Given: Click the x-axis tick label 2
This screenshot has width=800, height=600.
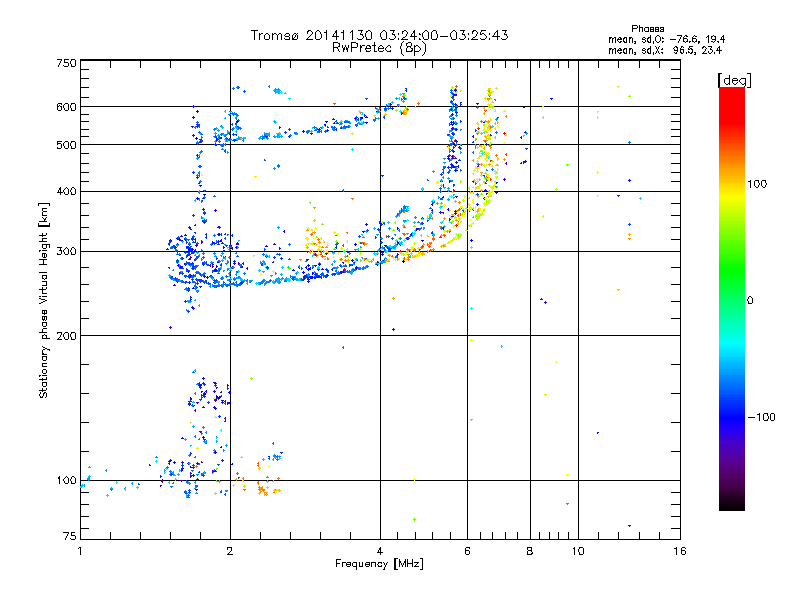Looking at the screenshot, I should click(x=230, y=551).
